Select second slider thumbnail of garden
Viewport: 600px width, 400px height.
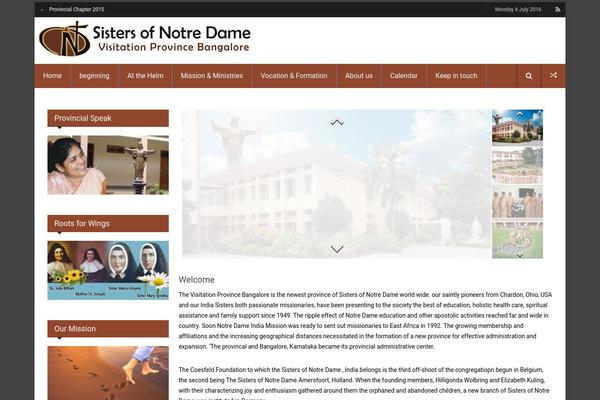pos(517,165)
